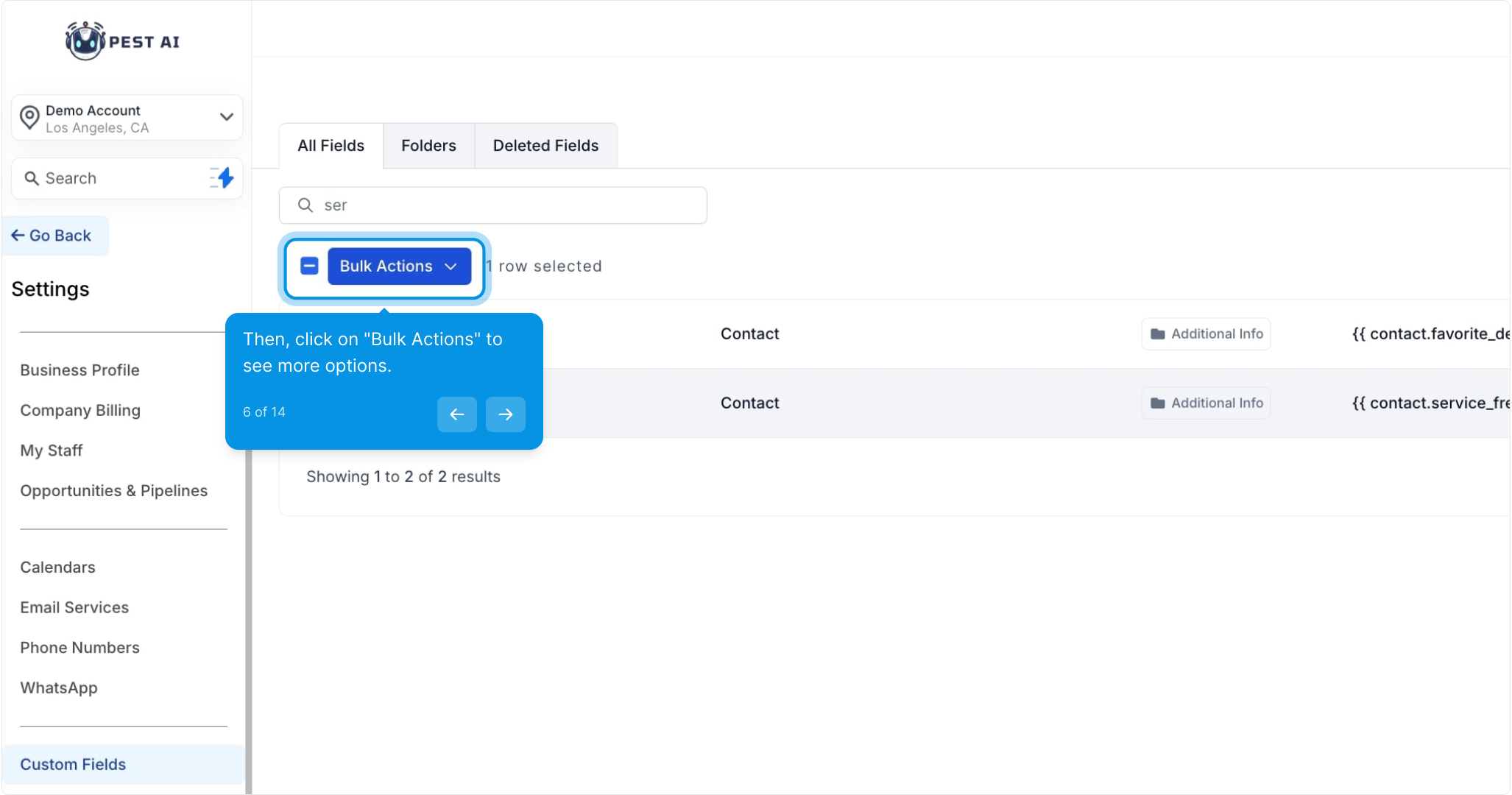Expand the Demo Account selector chevron
The image size is (1512, 795).
[227, 117]
